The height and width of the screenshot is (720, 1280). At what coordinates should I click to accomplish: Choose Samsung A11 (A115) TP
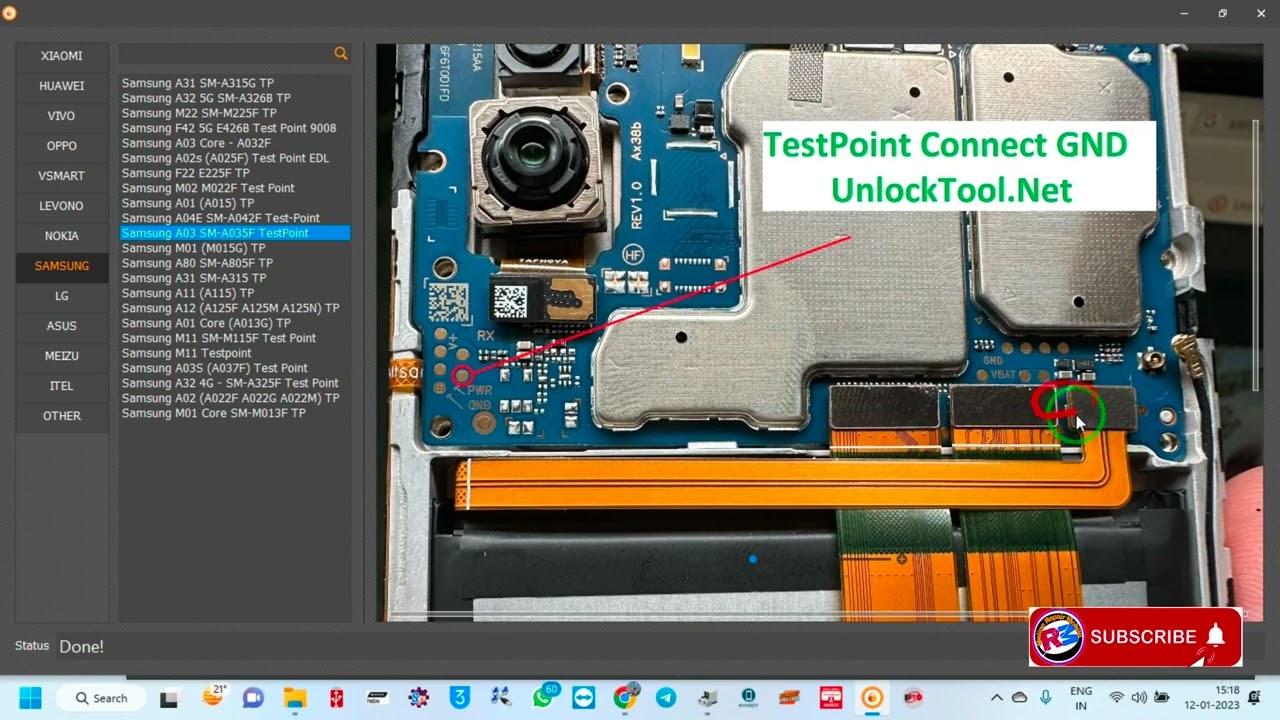pyautogui.click(x=188, y=293)
